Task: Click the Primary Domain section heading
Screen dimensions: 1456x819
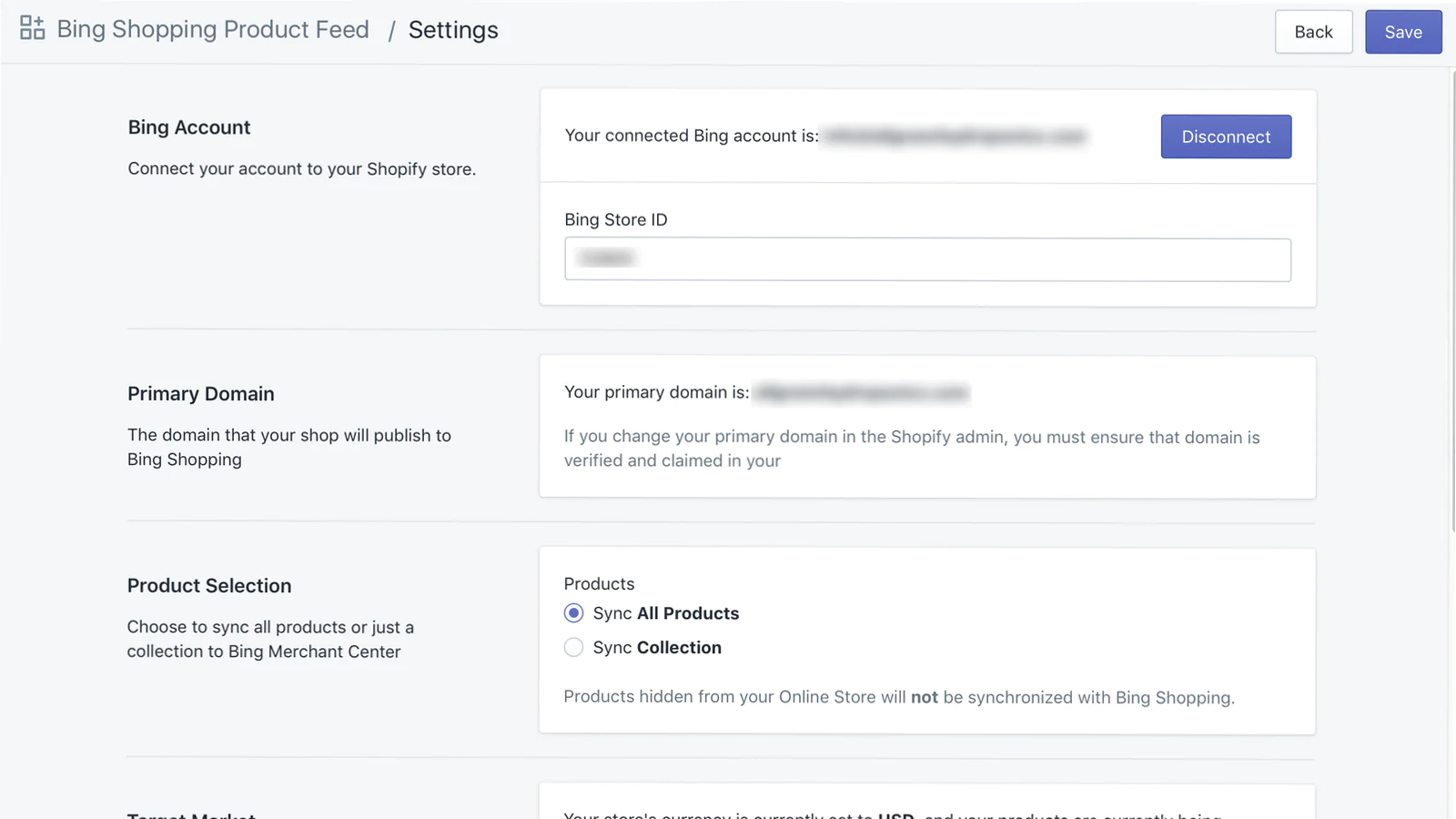Action: pos(200,394)
